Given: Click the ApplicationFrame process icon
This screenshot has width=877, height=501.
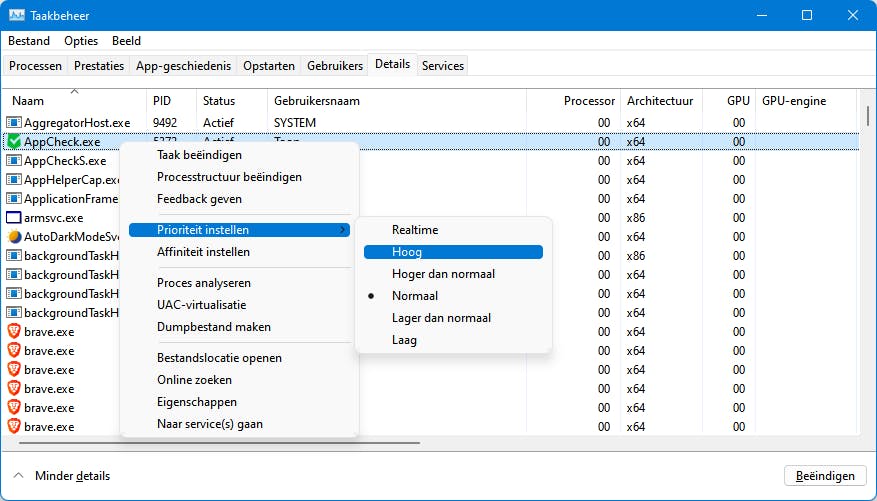Looking at the screenshot, I should (x=14, y=199).
